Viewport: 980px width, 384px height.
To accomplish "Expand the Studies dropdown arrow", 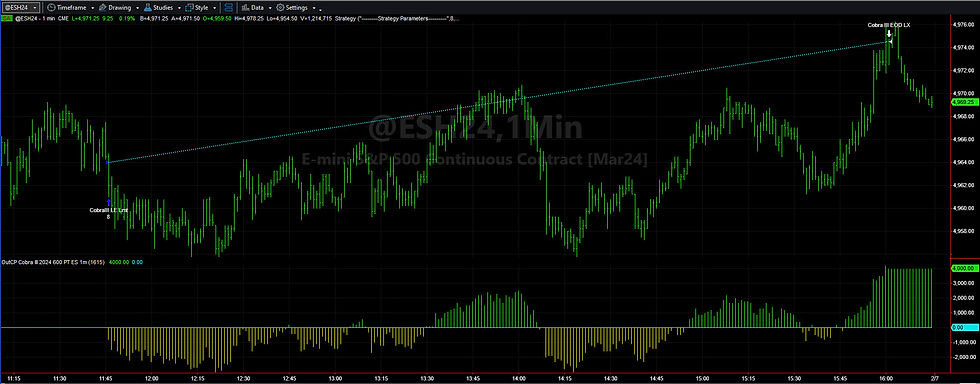I will (179, 8).
